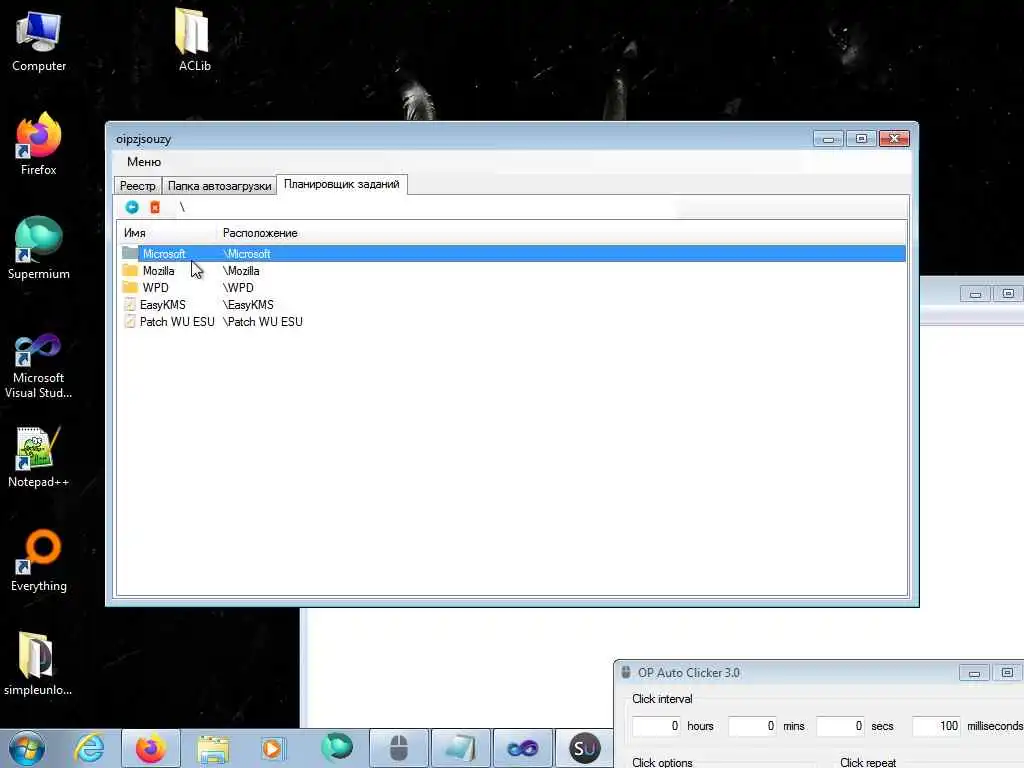Click the Windows Start button

tap(27, 748)
